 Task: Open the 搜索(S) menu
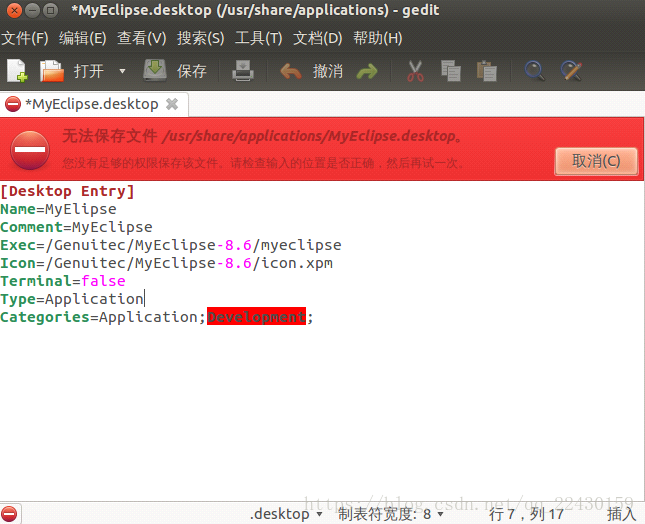coord(201,38)
